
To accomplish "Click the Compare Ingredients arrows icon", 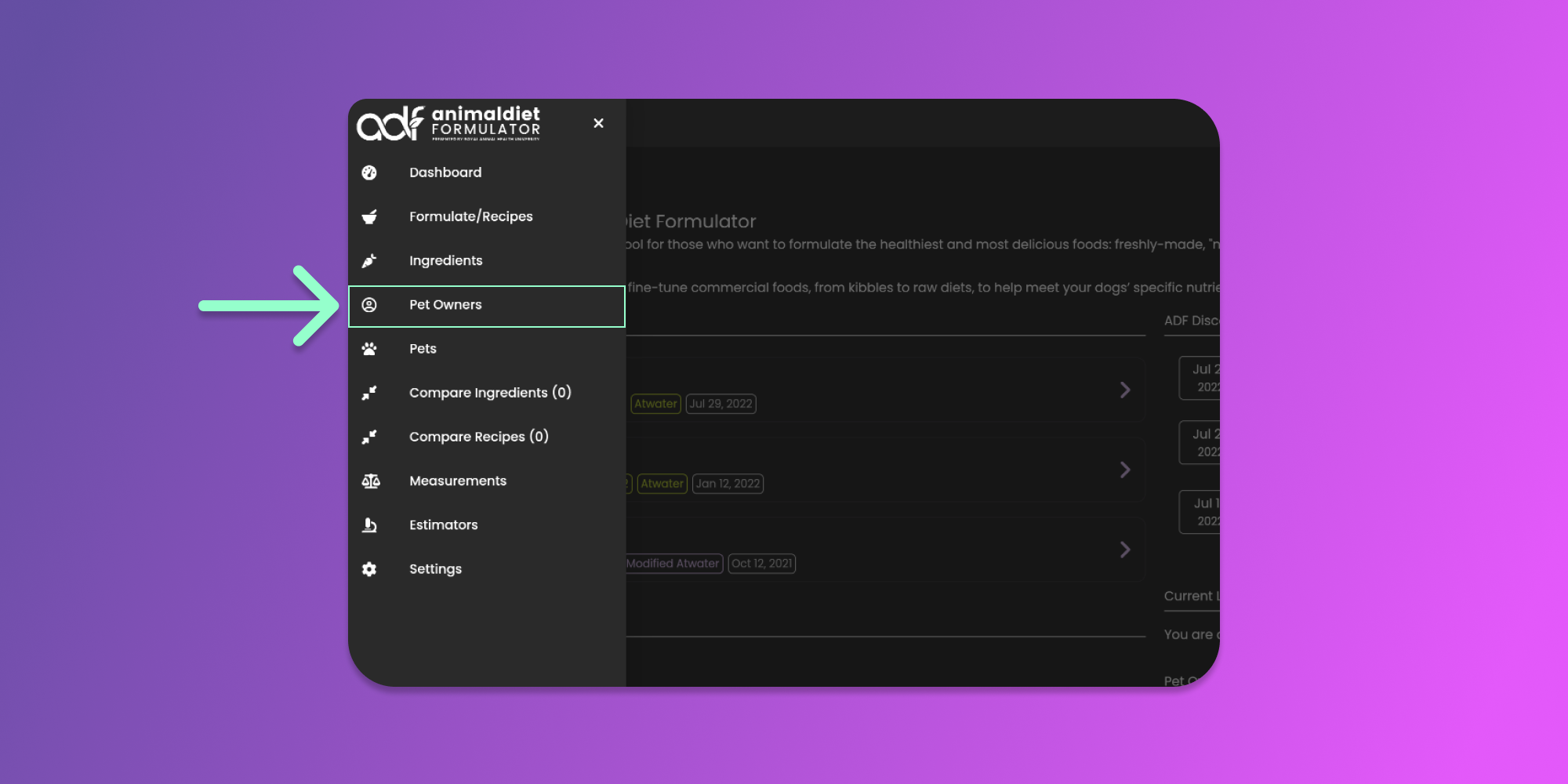I will coord(369,393).
